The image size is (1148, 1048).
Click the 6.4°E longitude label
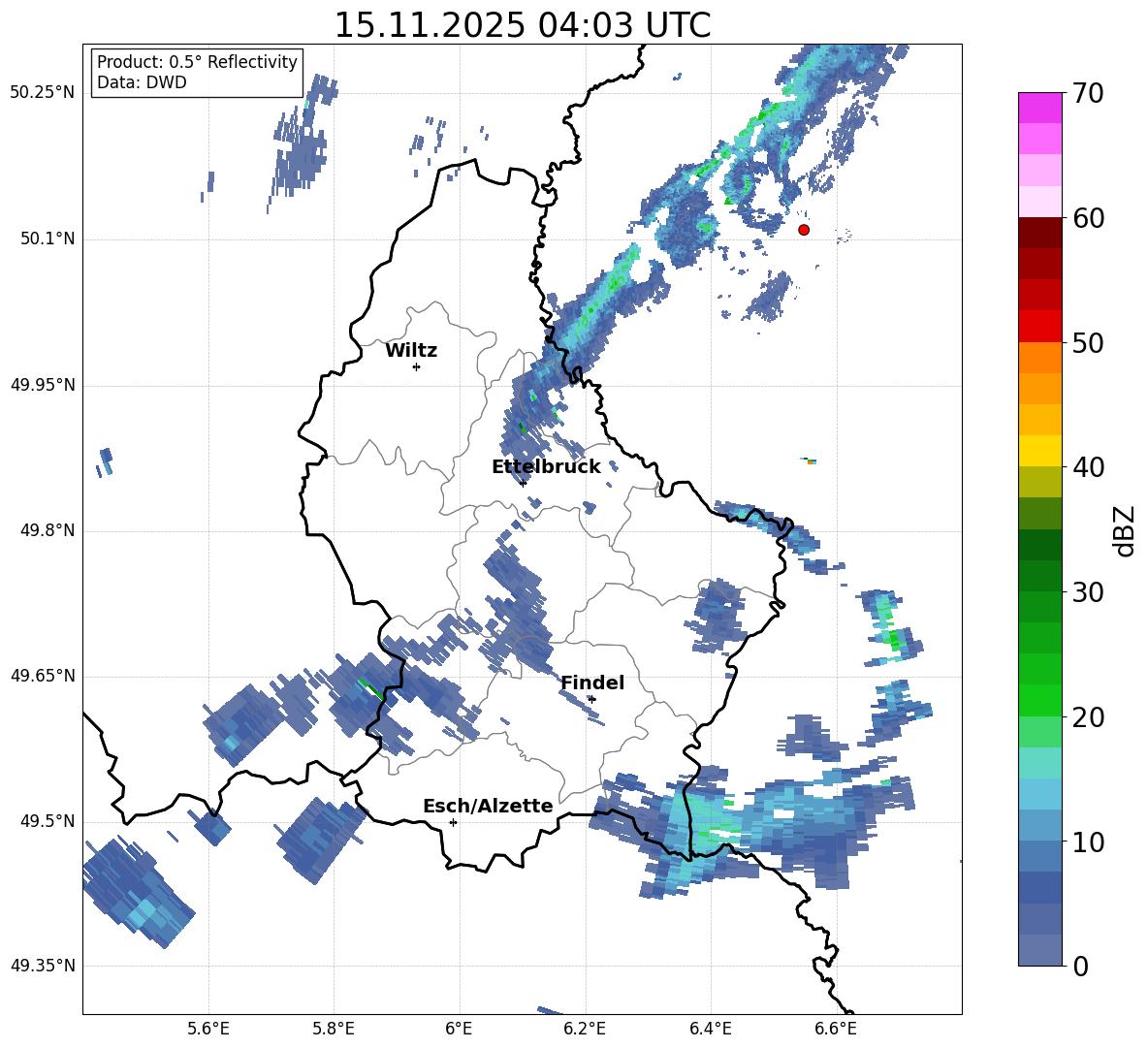pyautogui.click(x=710, y=1029)
